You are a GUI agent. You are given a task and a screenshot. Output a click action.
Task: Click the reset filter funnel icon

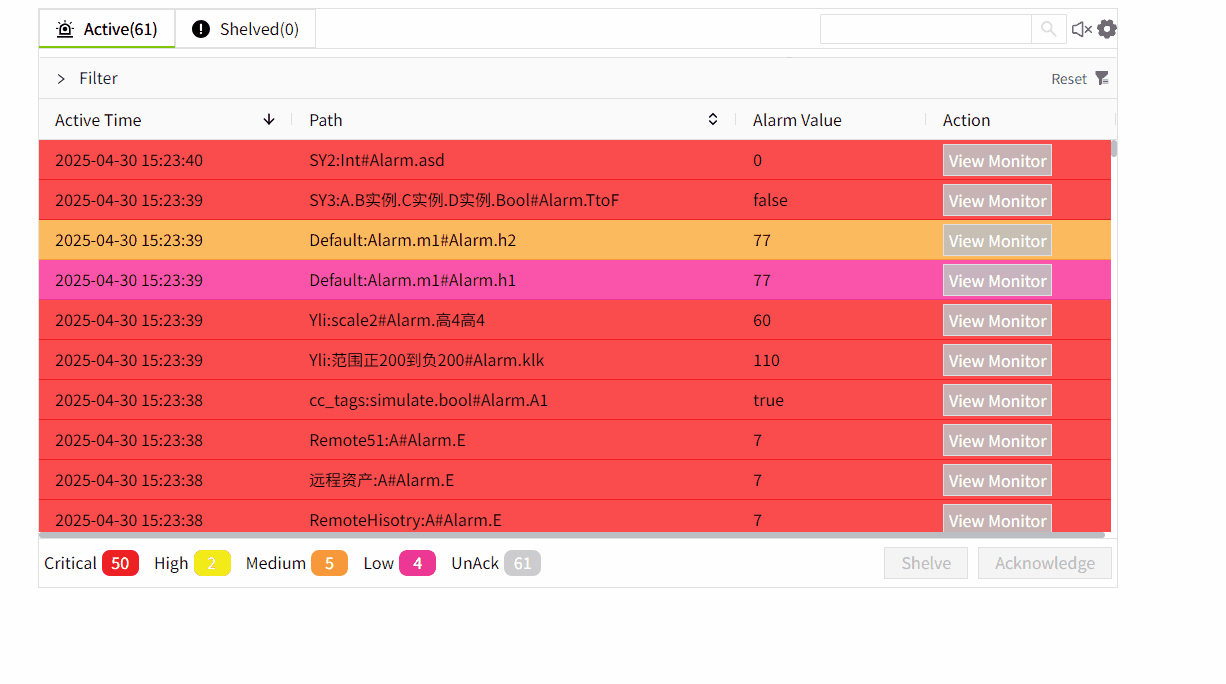1102,78
